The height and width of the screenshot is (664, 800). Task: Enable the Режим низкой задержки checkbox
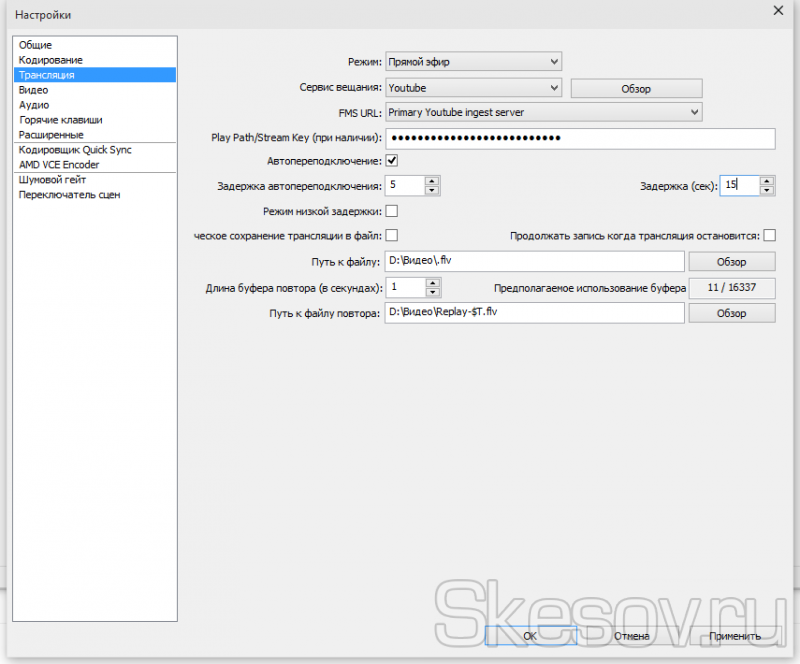[392, 211]
